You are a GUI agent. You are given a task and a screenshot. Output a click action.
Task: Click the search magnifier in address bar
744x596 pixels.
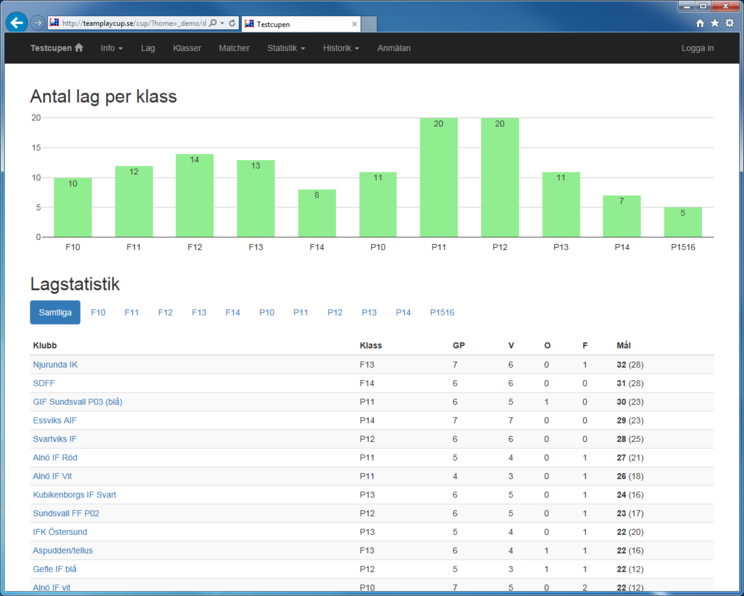coord(213,23)
